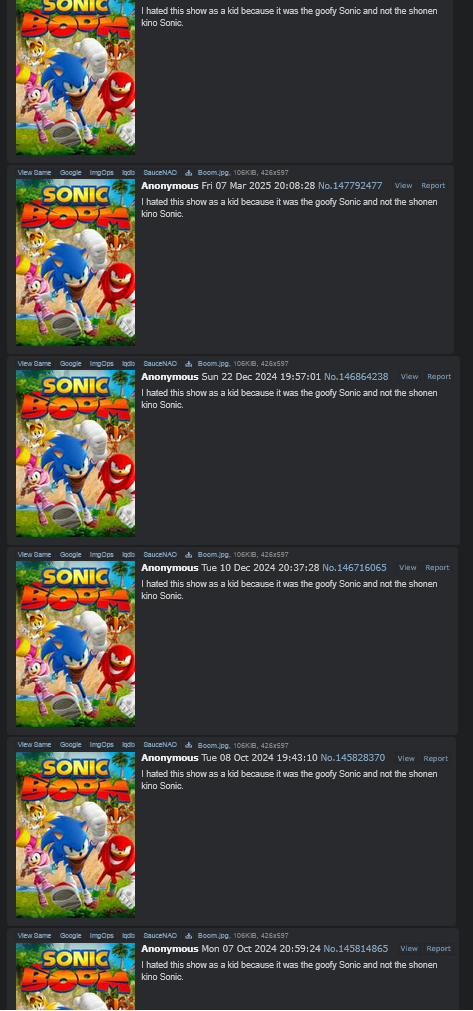Click download icon above post No.145828370

(189, 745)
